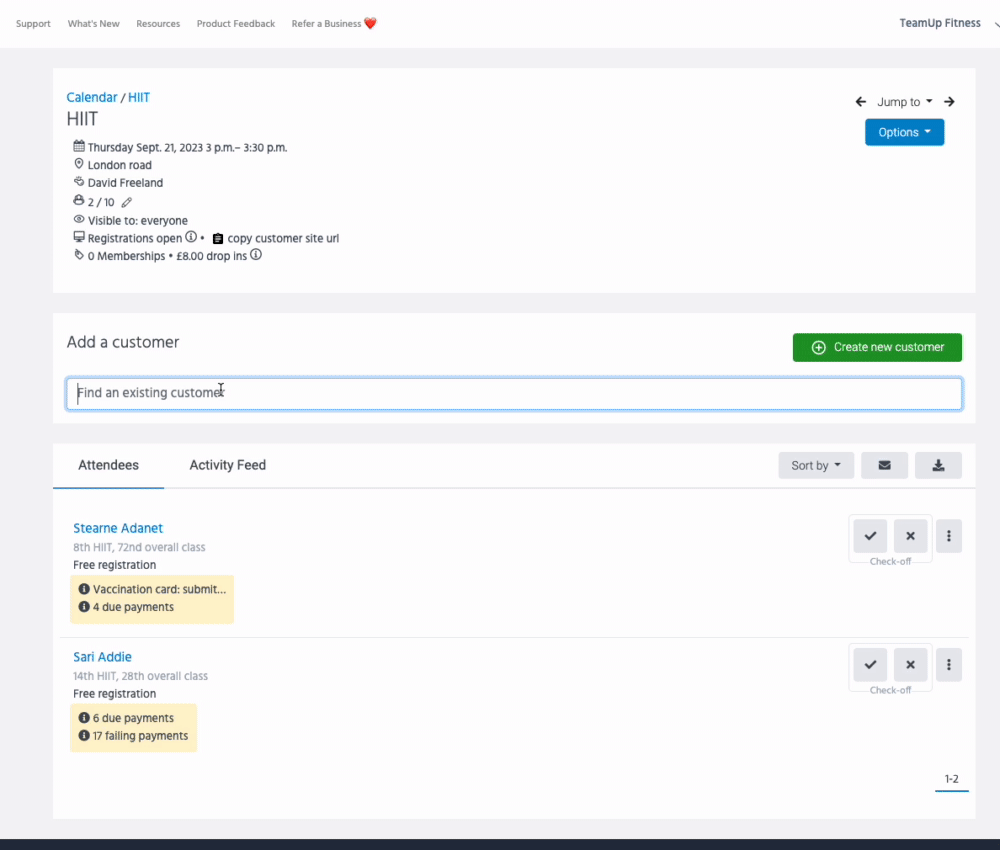
Task: Mark Sari Addie as attended with checkmark
Action: click(x=870, y=664)
